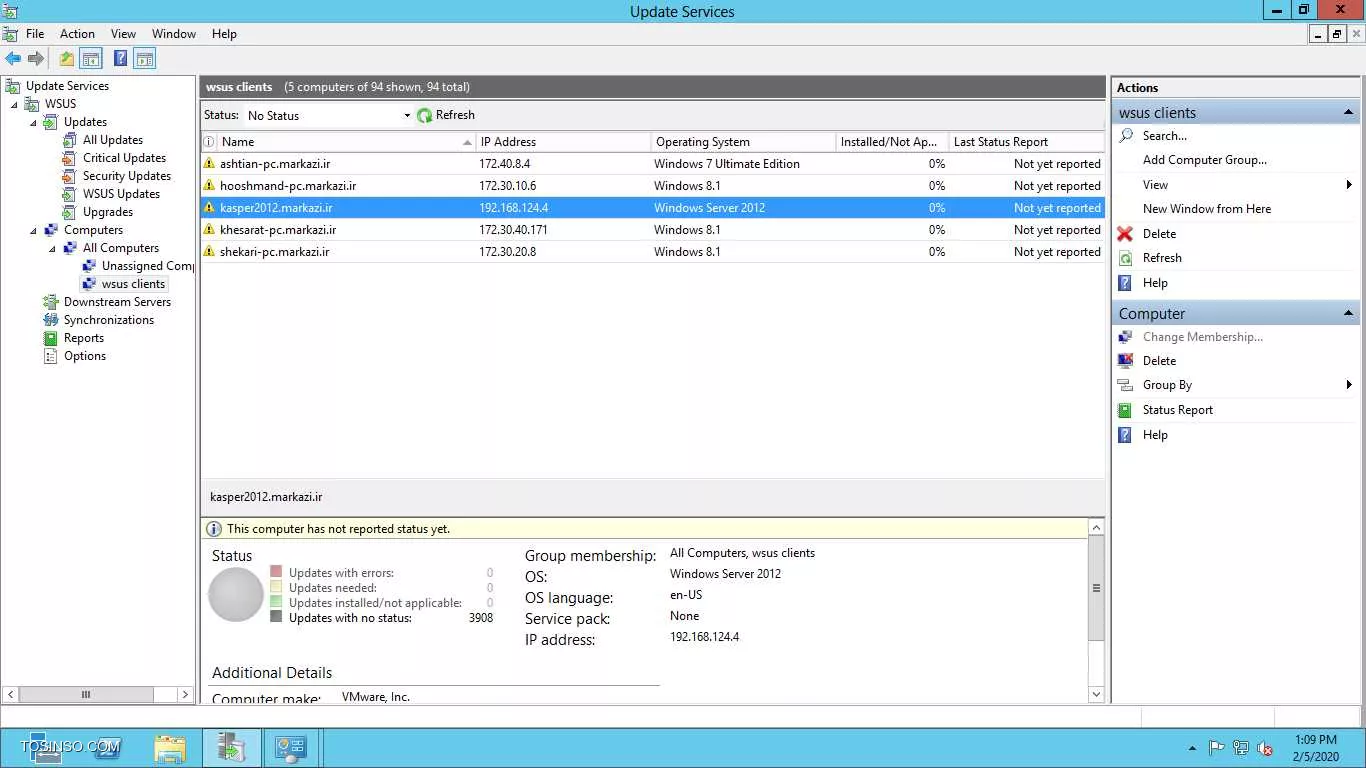Click Help under the Computer section
Viewport: 1366px width, 768px height.
[1155, 435]
